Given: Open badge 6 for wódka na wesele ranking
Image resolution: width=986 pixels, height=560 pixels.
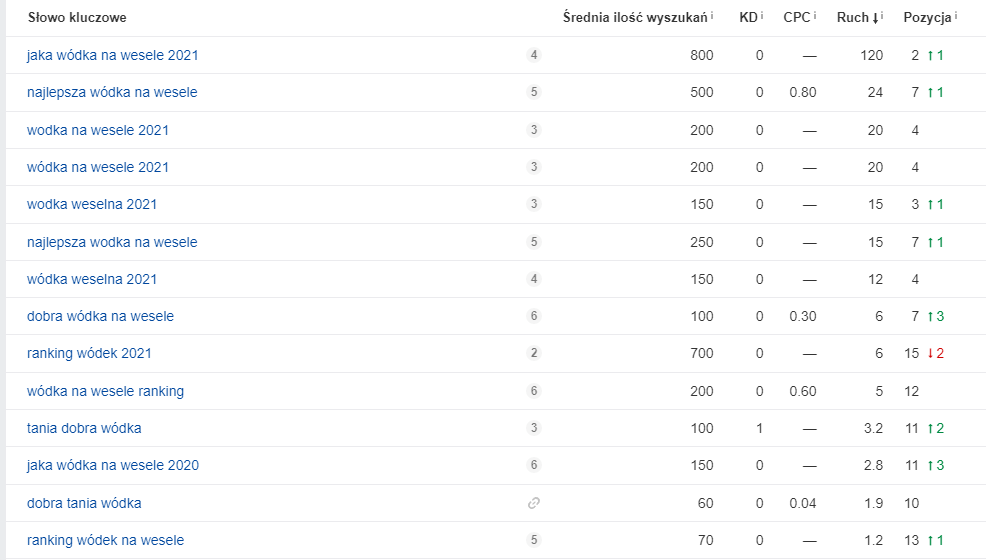Looking at the screenshot, I should click(x=534, y=391).
